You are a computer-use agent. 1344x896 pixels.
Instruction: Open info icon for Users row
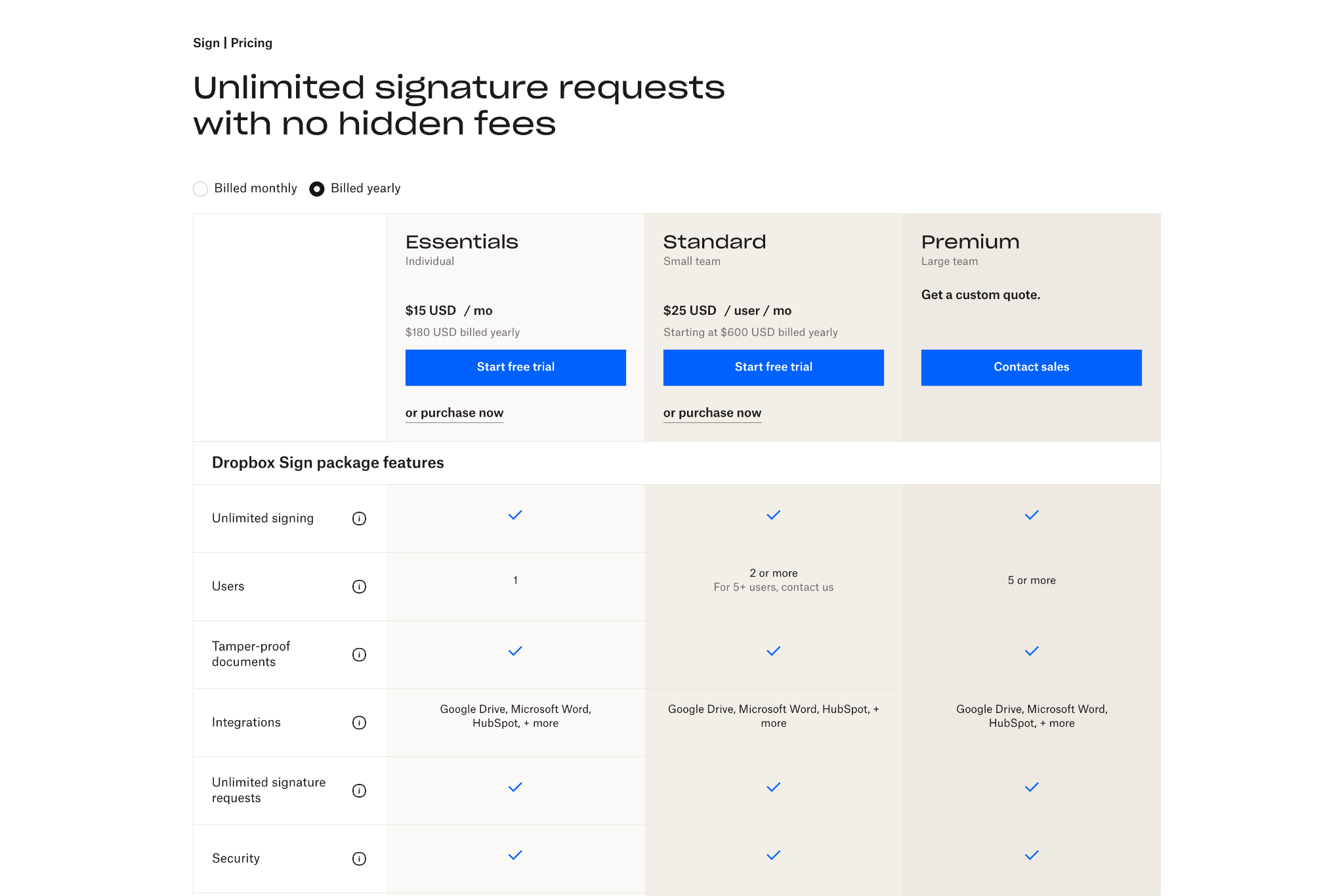tap(359, 586)
